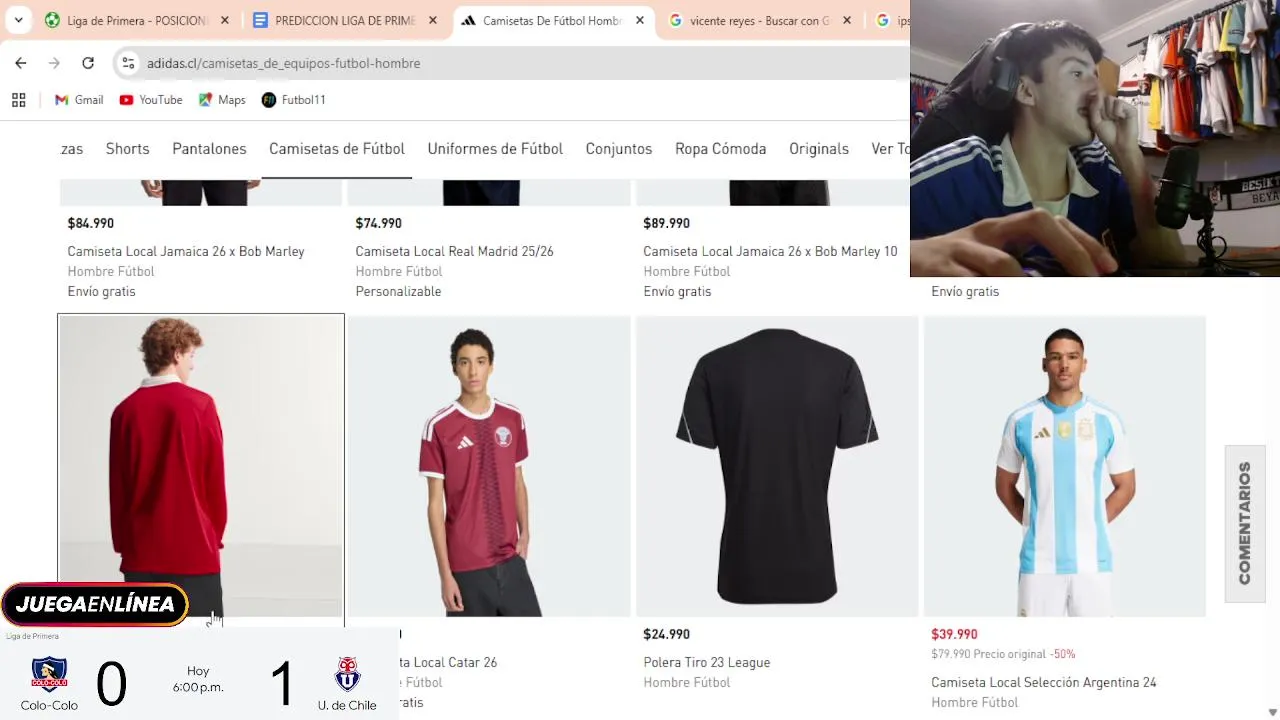Screen dimensions: 1280x720
Task: Expand the tab search dropdown arrow
Action: [x=18, y=20]
